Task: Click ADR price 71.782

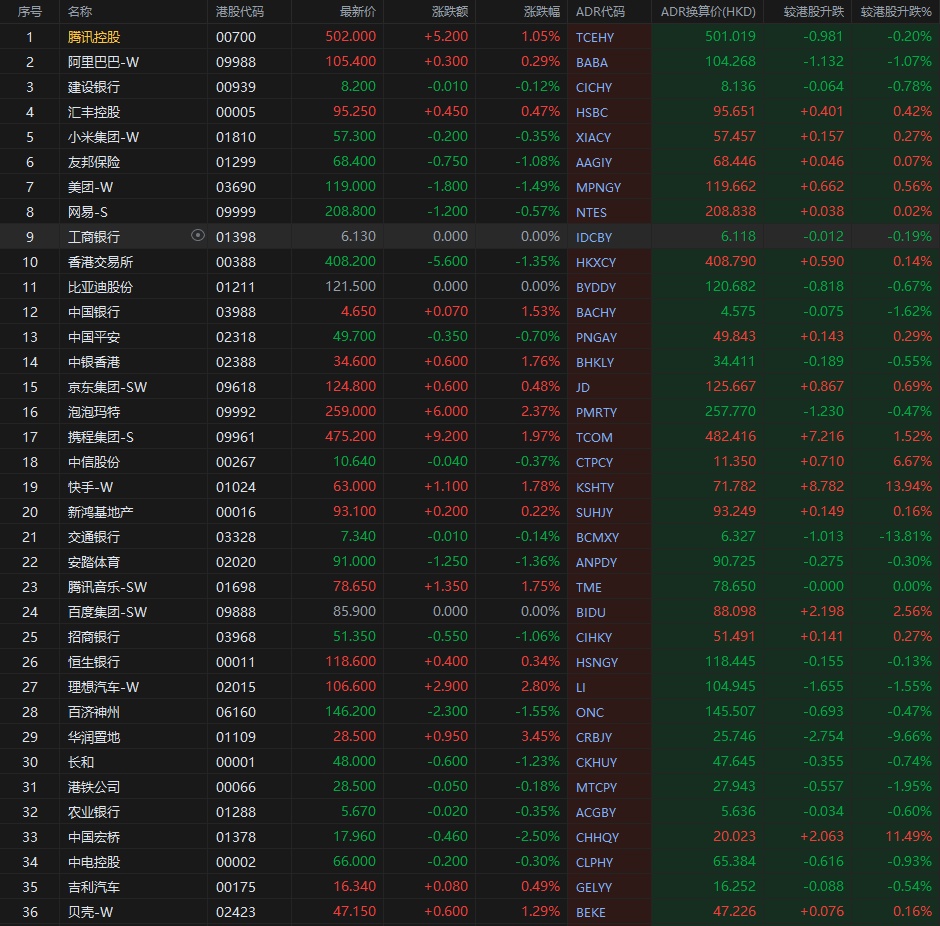Action: pyautogui.click(x=734, y=486)
